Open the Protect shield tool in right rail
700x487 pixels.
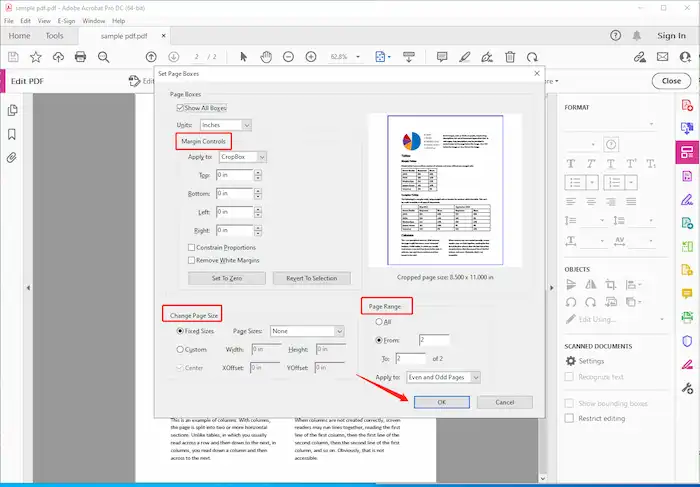coord(687,341)
